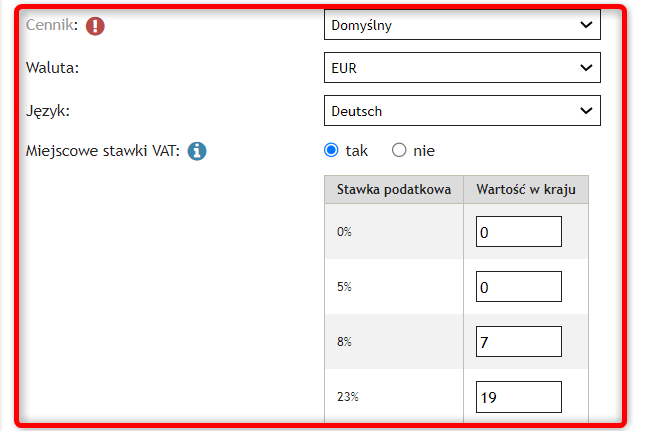The width and height of the screenshot is (656, 431).
Task: Click the value field for 8% tax rate
Action: (519, 342)
